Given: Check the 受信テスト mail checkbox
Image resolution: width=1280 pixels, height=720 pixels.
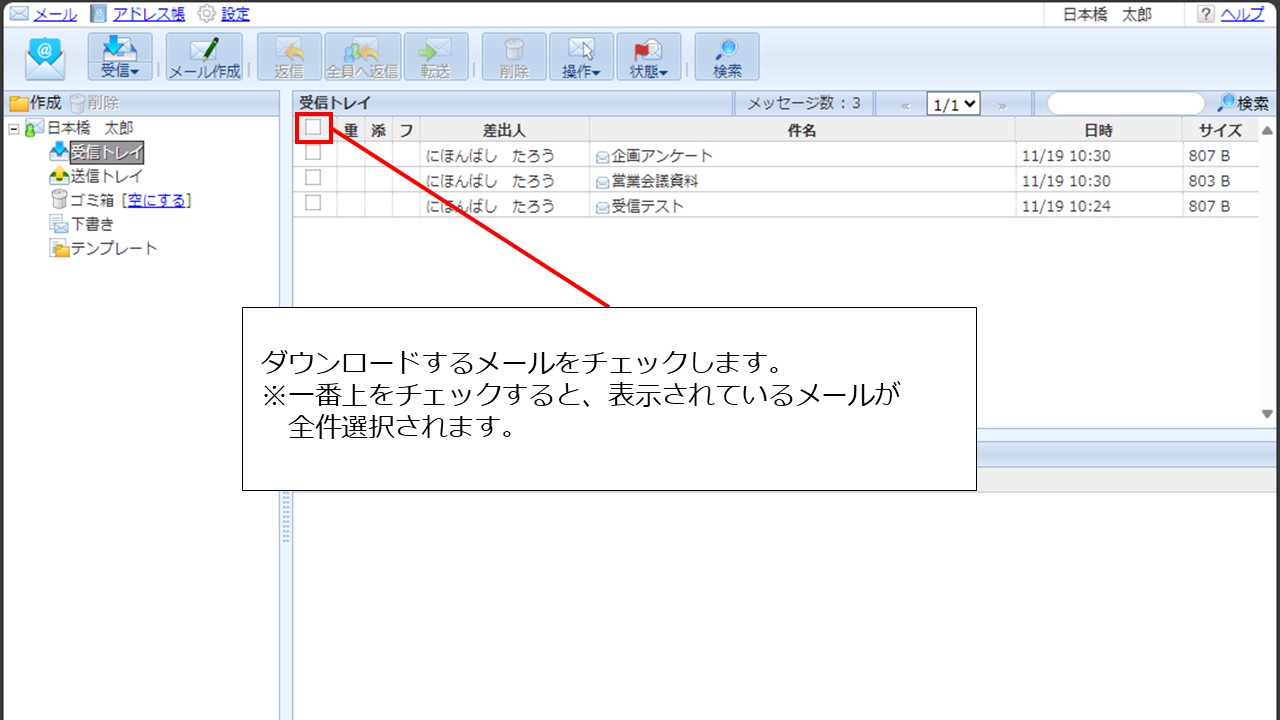Looking at the screenshot, I should pyautogui.click(x=313, y=203).
